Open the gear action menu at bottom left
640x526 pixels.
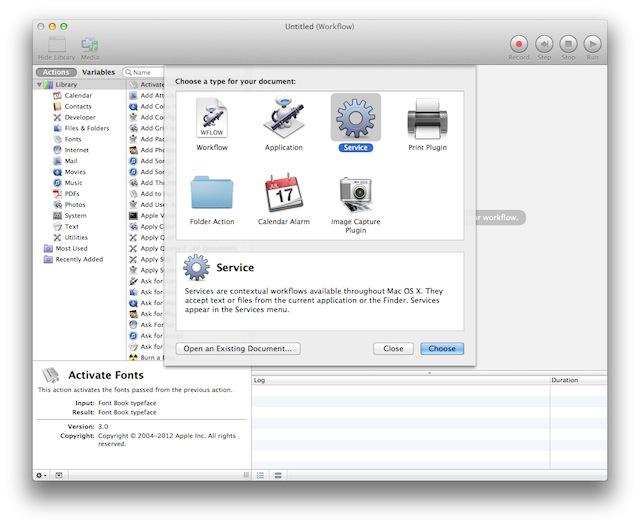[x=41, y=475]
